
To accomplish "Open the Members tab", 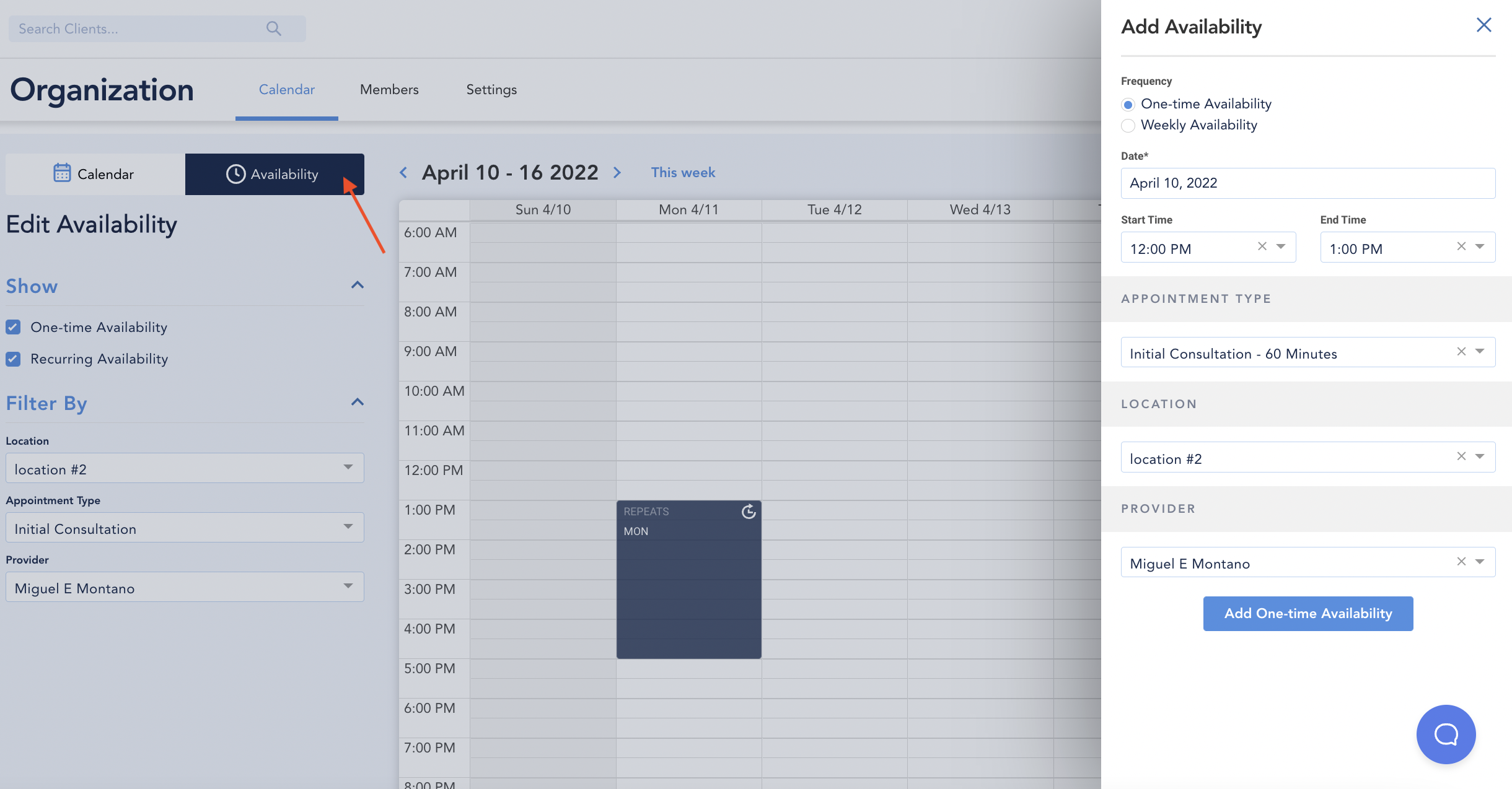I will pos(389,90).
